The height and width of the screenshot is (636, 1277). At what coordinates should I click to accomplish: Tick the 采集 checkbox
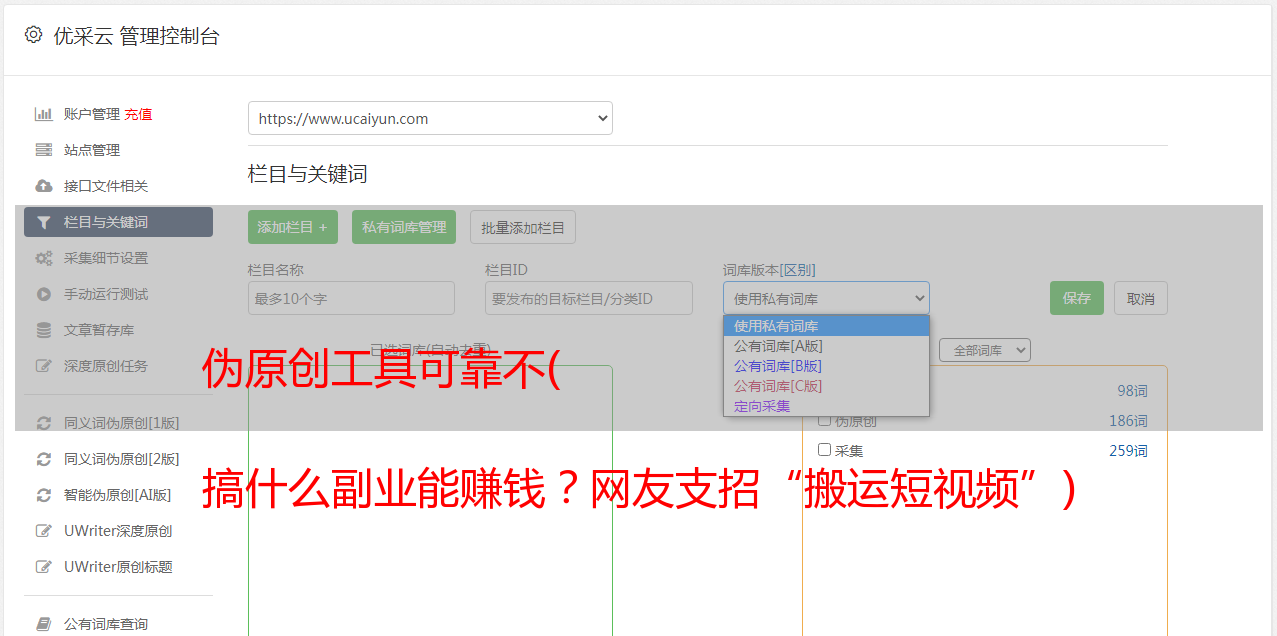(824, 450)
